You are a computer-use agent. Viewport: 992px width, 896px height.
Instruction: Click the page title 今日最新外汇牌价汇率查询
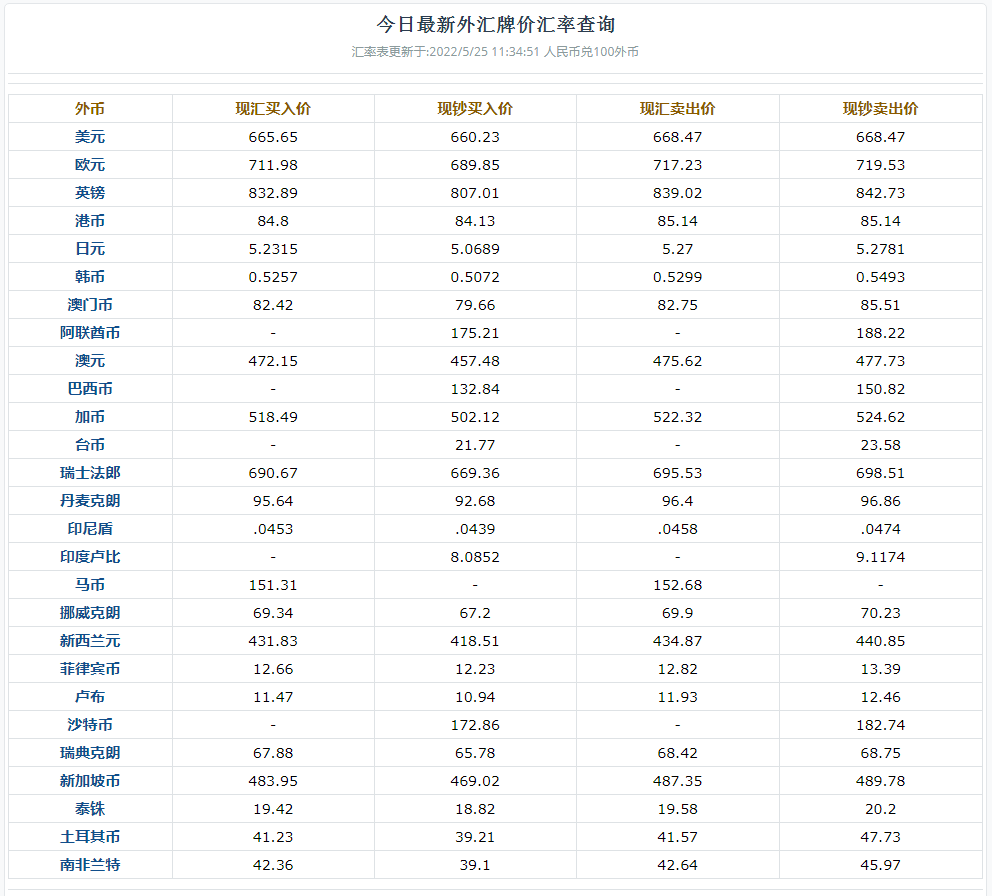(495, 25)
